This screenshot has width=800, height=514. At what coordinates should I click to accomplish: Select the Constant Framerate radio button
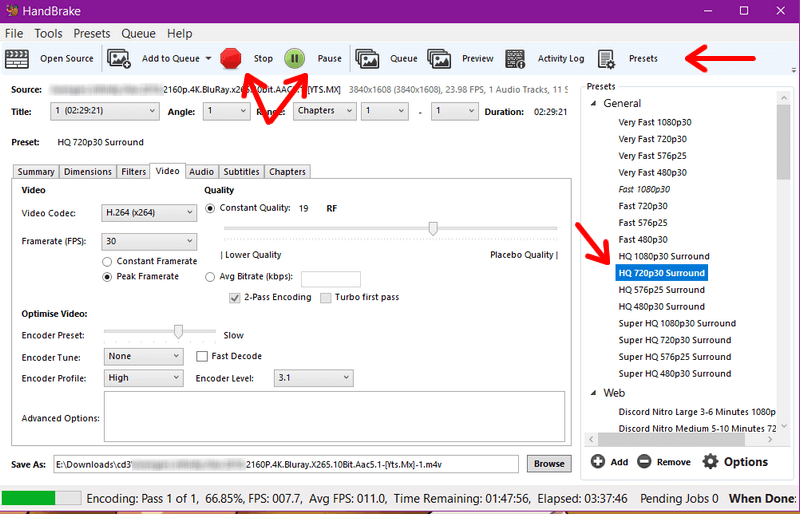(x=108, y=261)
